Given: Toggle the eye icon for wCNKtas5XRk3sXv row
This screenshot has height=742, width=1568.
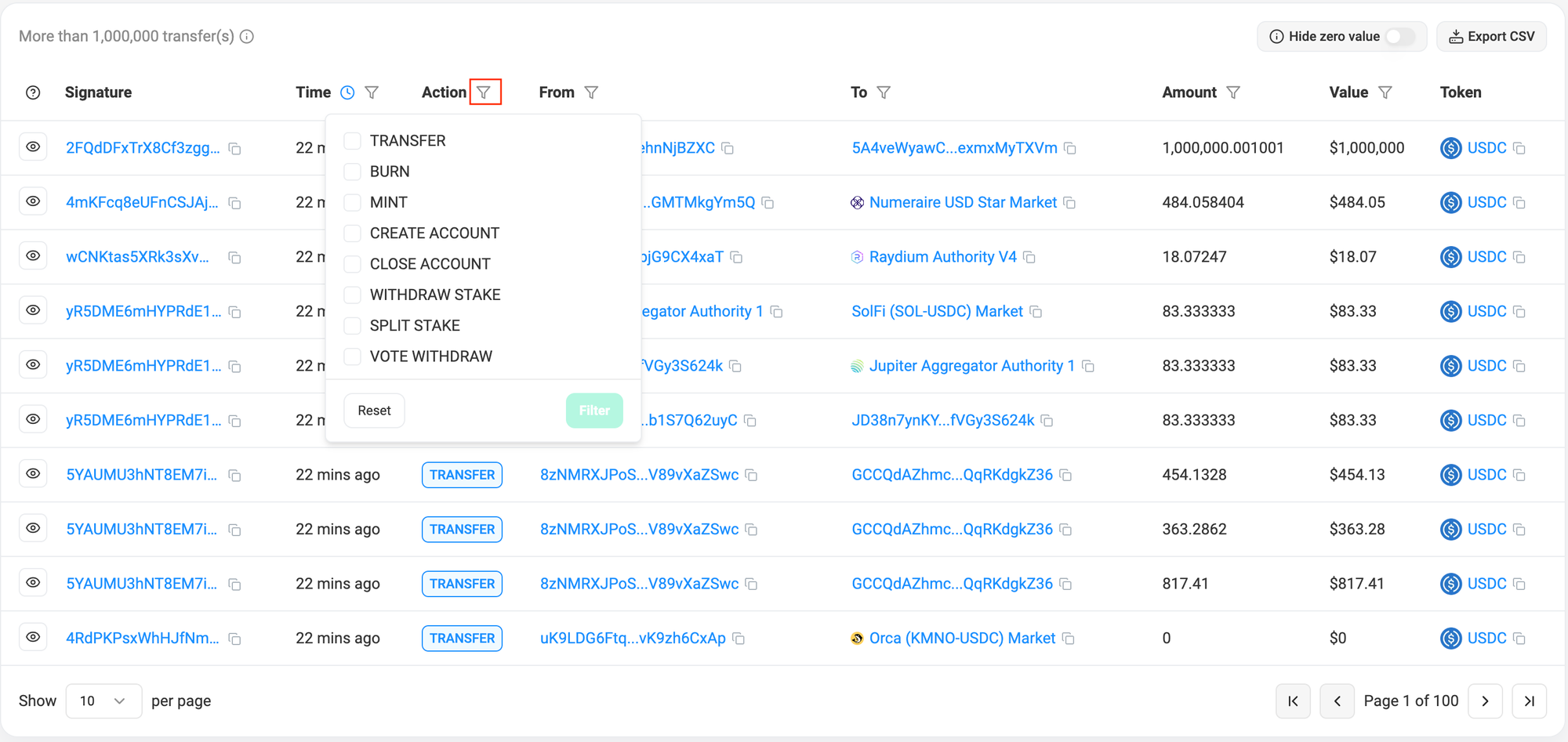Looking at the screenshot, I should [x=33, y=256].
